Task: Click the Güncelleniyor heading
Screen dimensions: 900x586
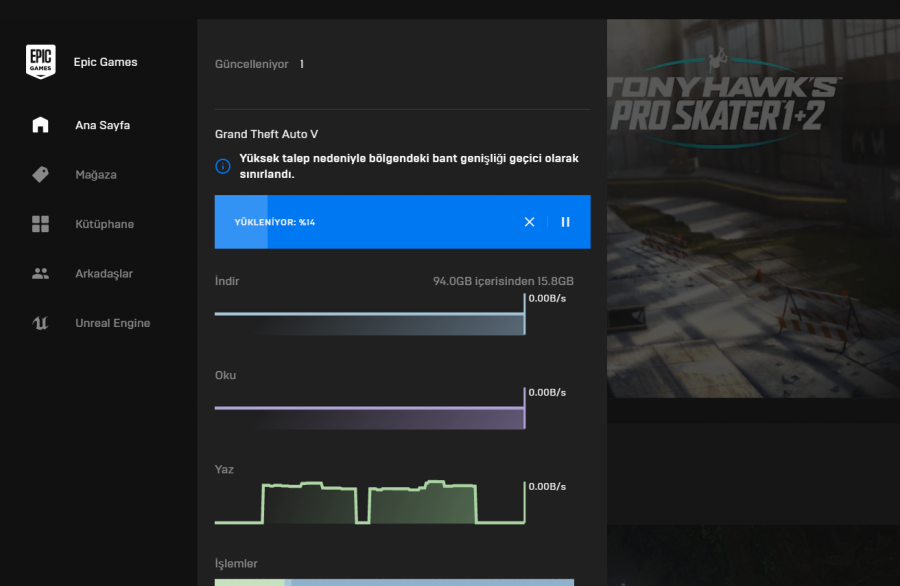Action: [251, 64]
